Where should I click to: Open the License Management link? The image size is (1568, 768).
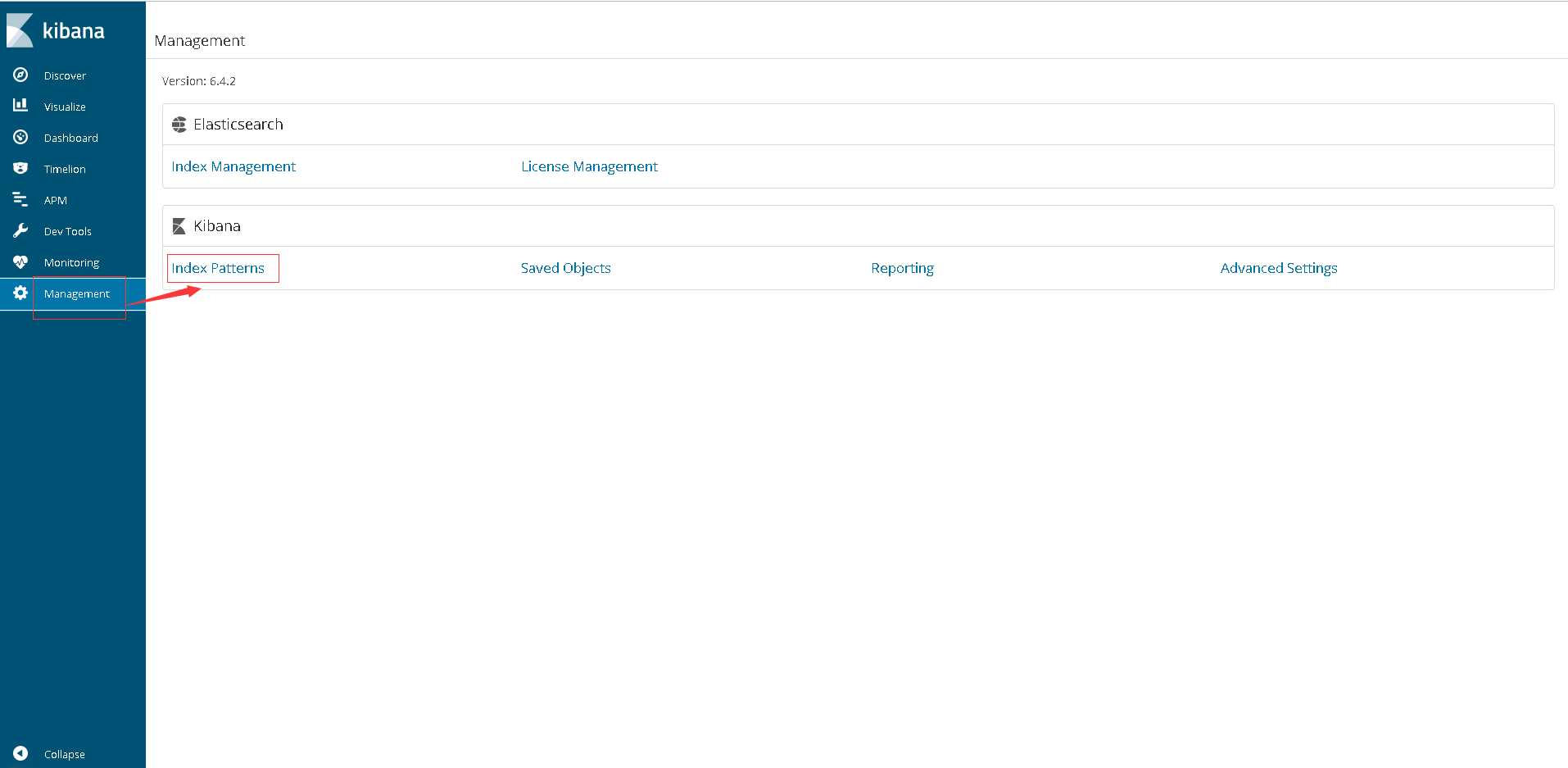click(589, 166)
